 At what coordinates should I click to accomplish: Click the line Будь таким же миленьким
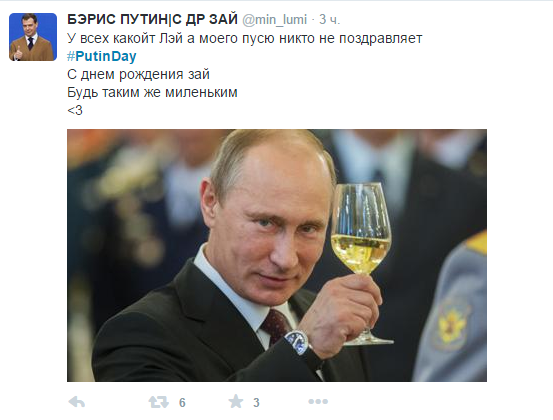point(152,92)
